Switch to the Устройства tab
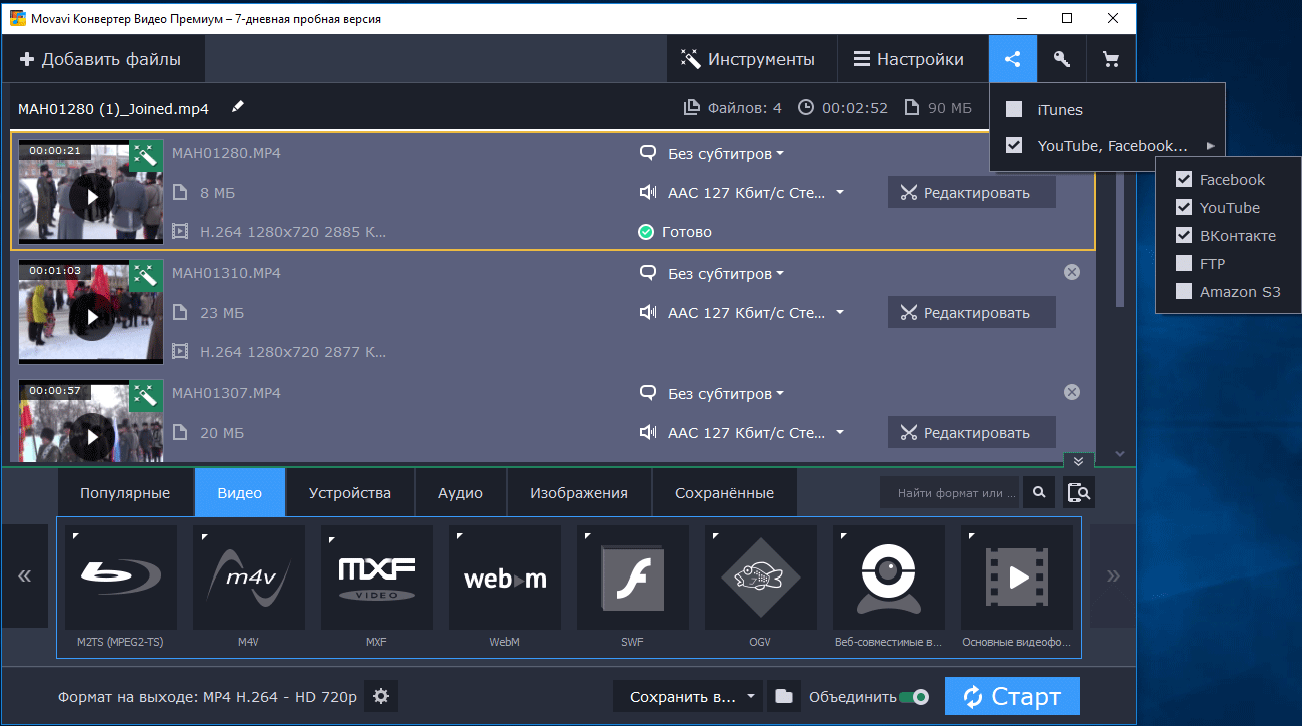Screen dimensions: 1302x726 (x=349, y=493)
